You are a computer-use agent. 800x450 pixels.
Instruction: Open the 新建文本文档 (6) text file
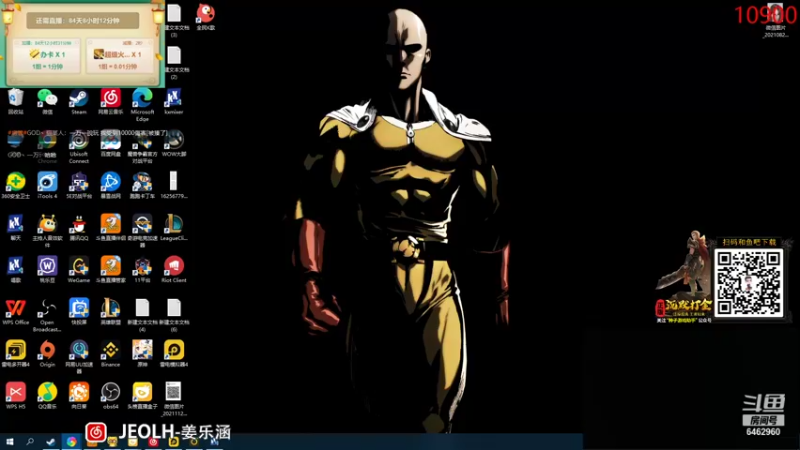pos(173,315)
